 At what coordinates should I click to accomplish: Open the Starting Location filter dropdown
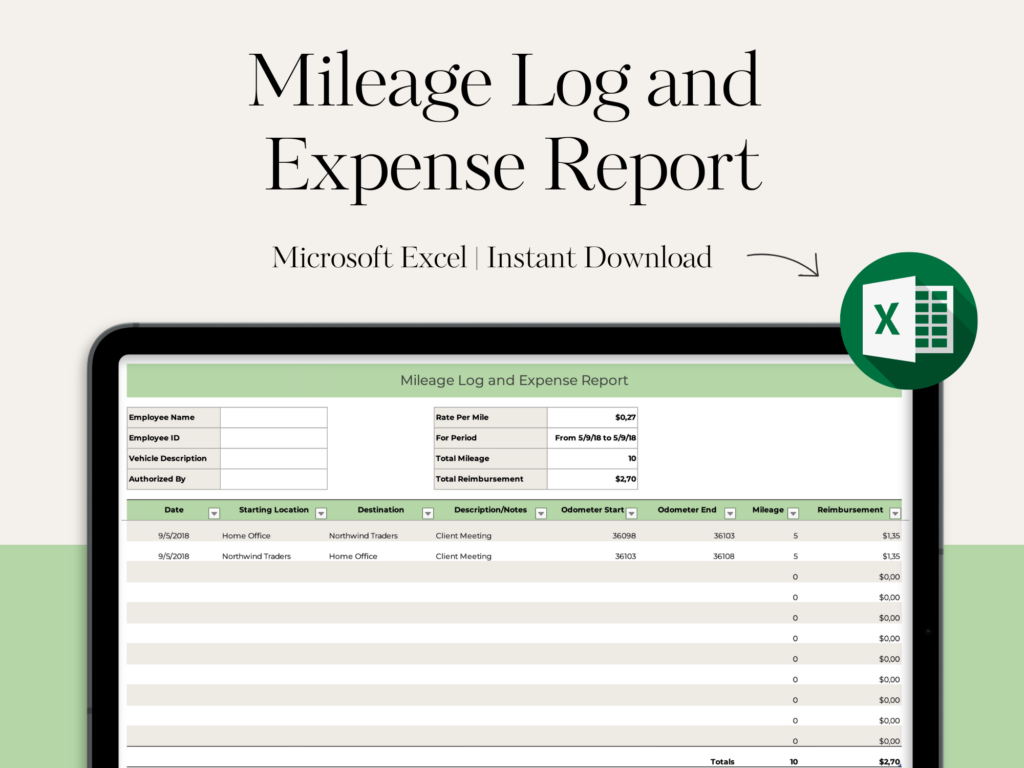tap(321, 513)
